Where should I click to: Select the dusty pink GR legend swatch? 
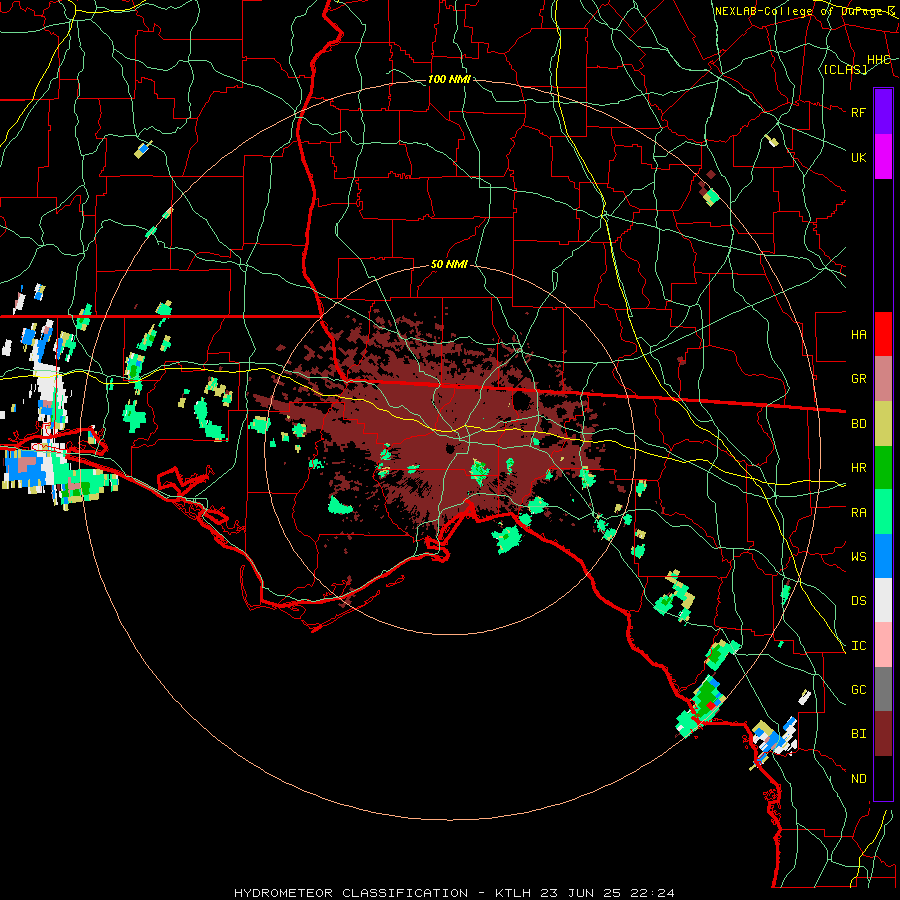point(883,379)
